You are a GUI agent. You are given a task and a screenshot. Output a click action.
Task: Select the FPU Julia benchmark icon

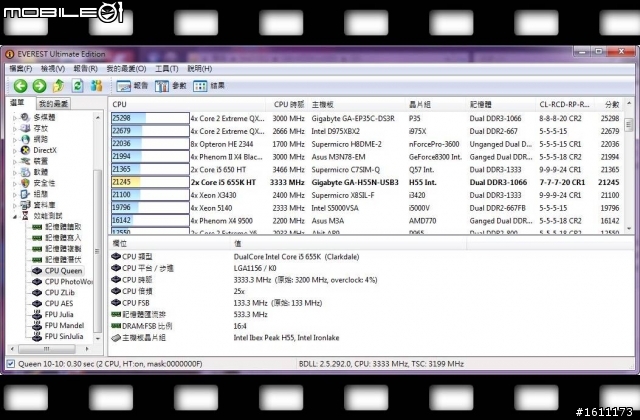tap(37, 315)
